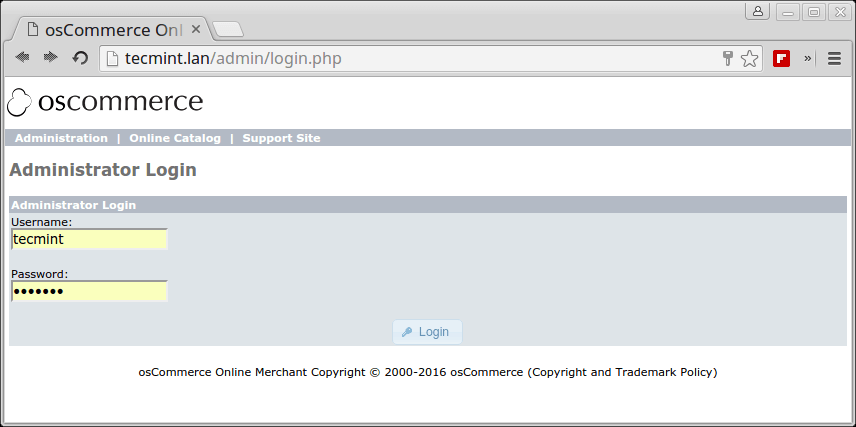Viewport: 856px width, 427px height.
Task: Click the Password: label
Action: (39, 274)
